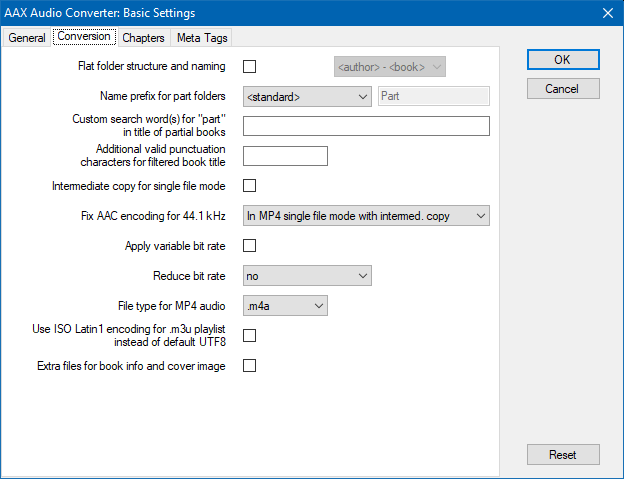Focus the custom search words input field
This screenshot has height=479, width=624.
pos(366,126)
